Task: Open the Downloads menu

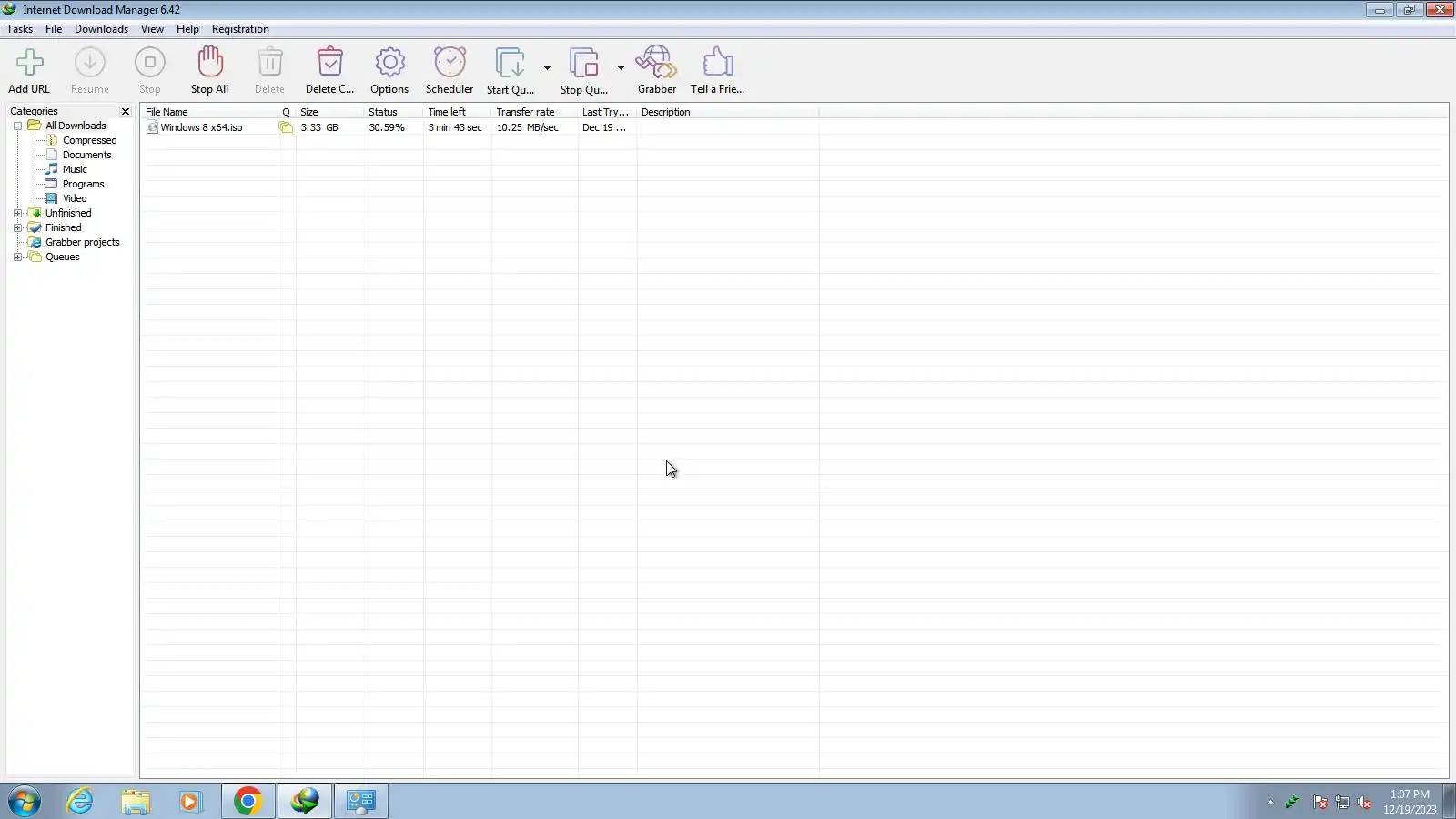Action: coord(101,29)
